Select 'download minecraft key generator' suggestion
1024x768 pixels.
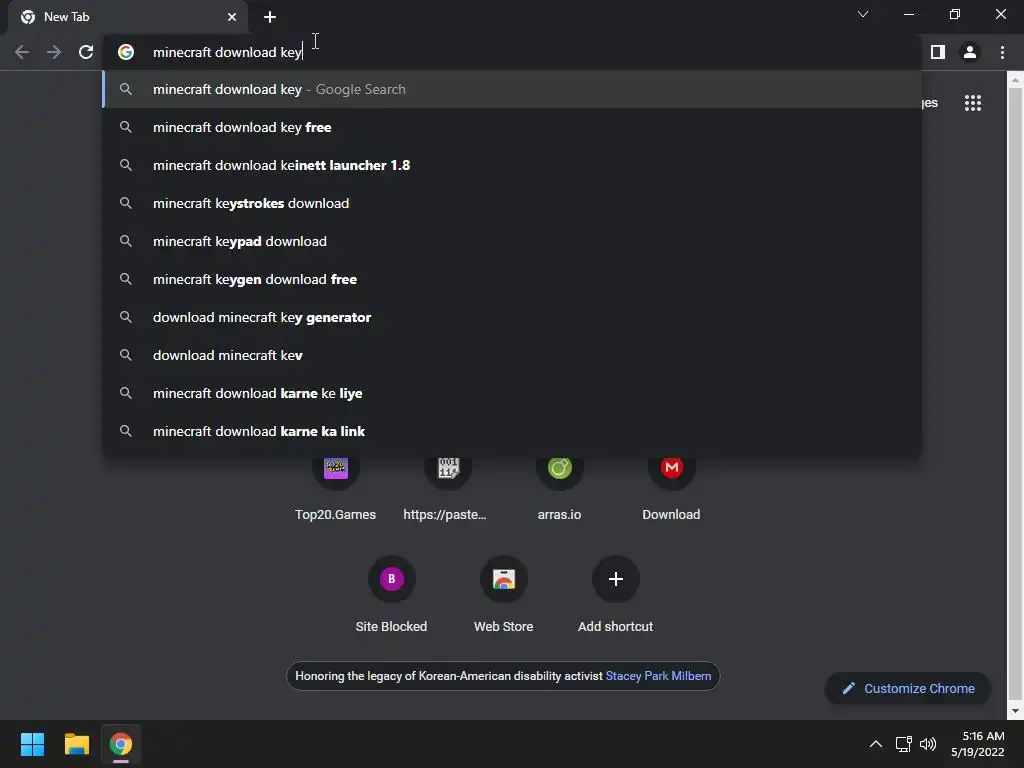[x=512, y=317]
